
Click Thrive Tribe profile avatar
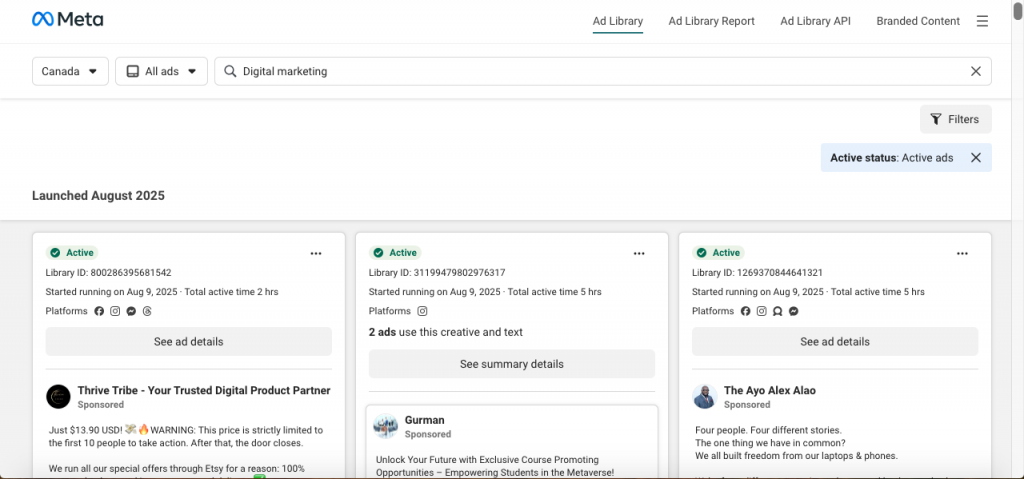58,397
